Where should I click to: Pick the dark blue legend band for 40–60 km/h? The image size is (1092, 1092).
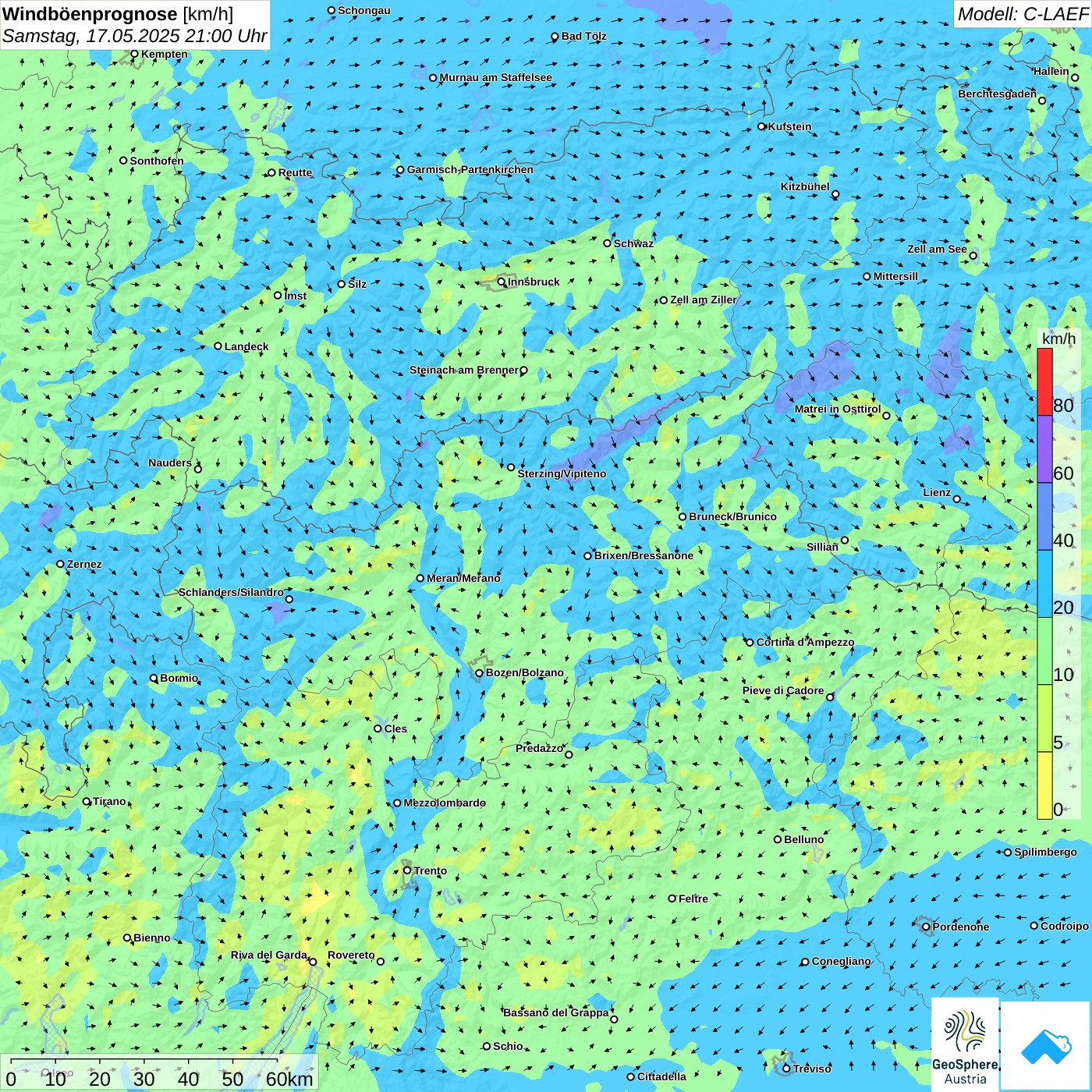1044,517
